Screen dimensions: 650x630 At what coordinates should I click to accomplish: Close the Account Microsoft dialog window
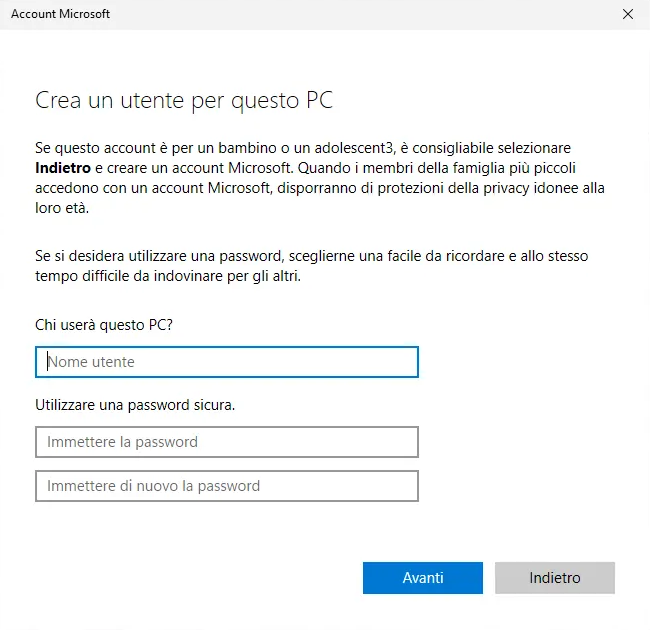coord(627,14)
